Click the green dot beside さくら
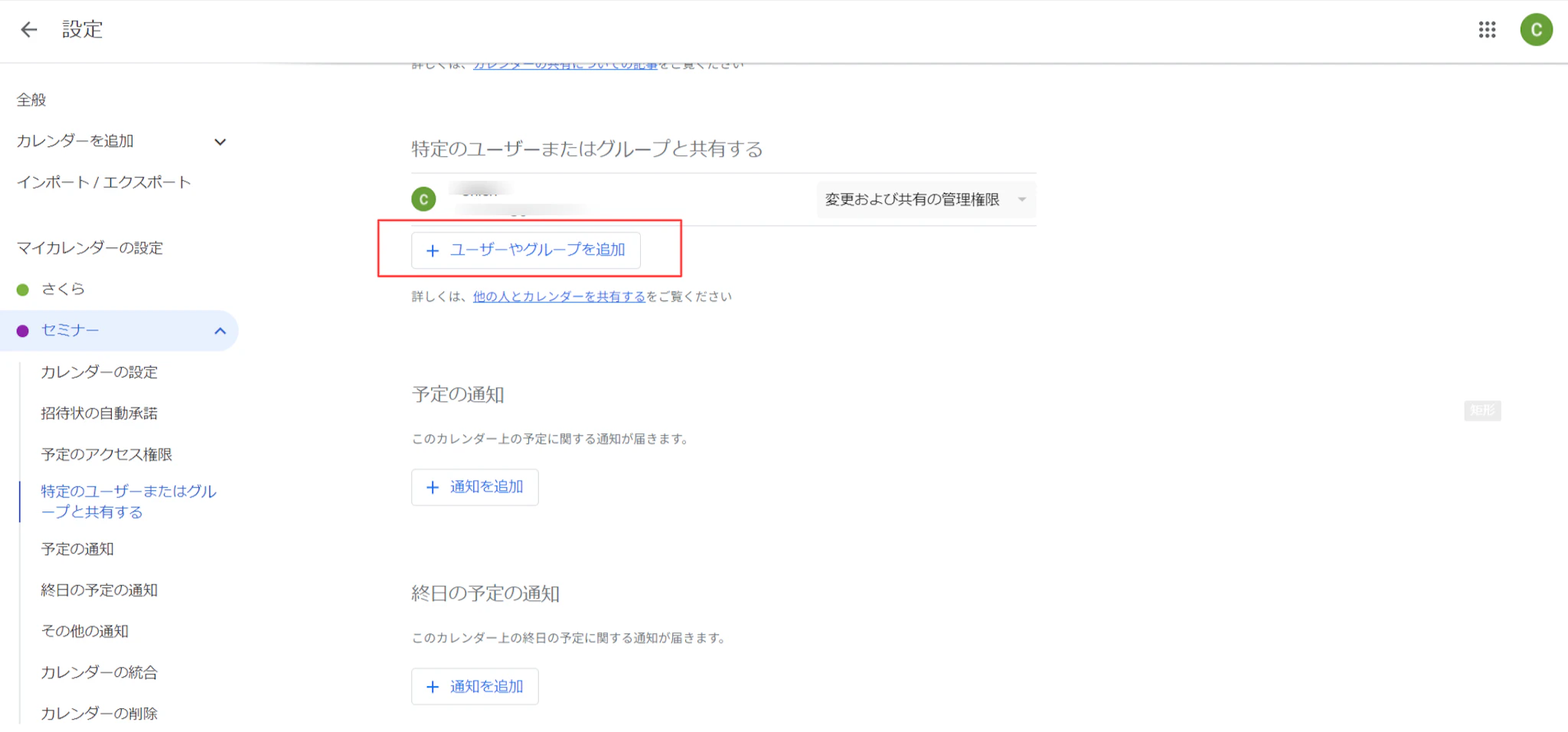This screenshot has width=1568, height=732. click(23, 289)
